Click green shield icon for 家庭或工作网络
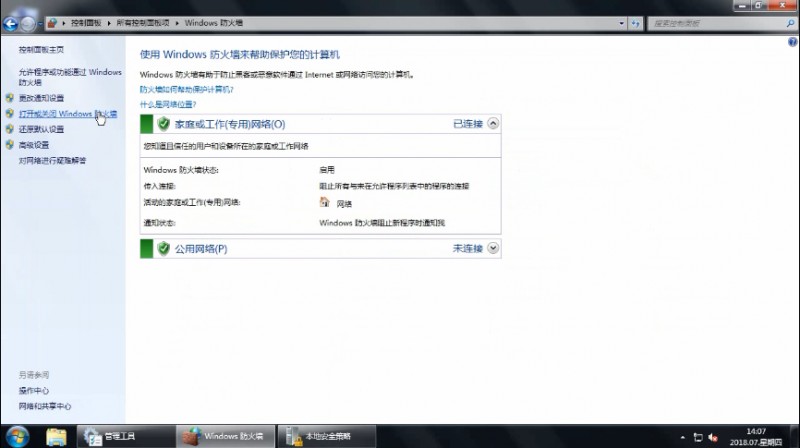800x448 pixels. (x=163, y=123)
